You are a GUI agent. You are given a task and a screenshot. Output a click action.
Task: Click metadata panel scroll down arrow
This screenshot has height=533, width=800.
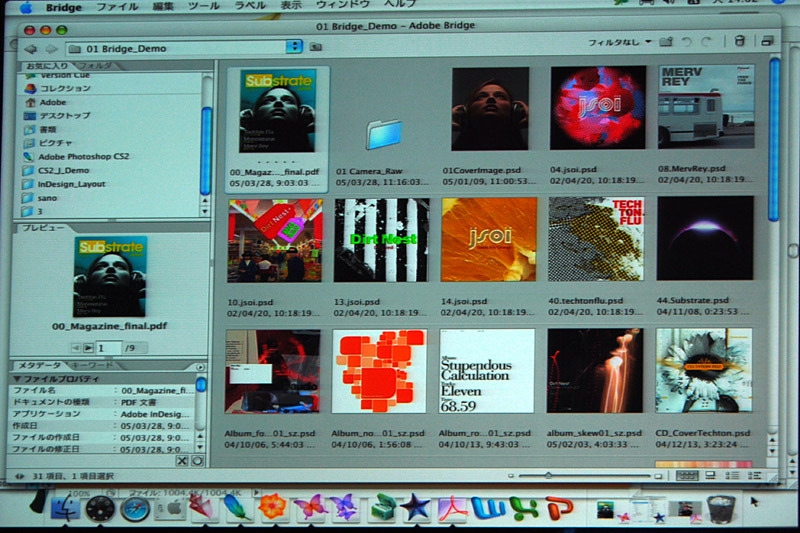201,447
